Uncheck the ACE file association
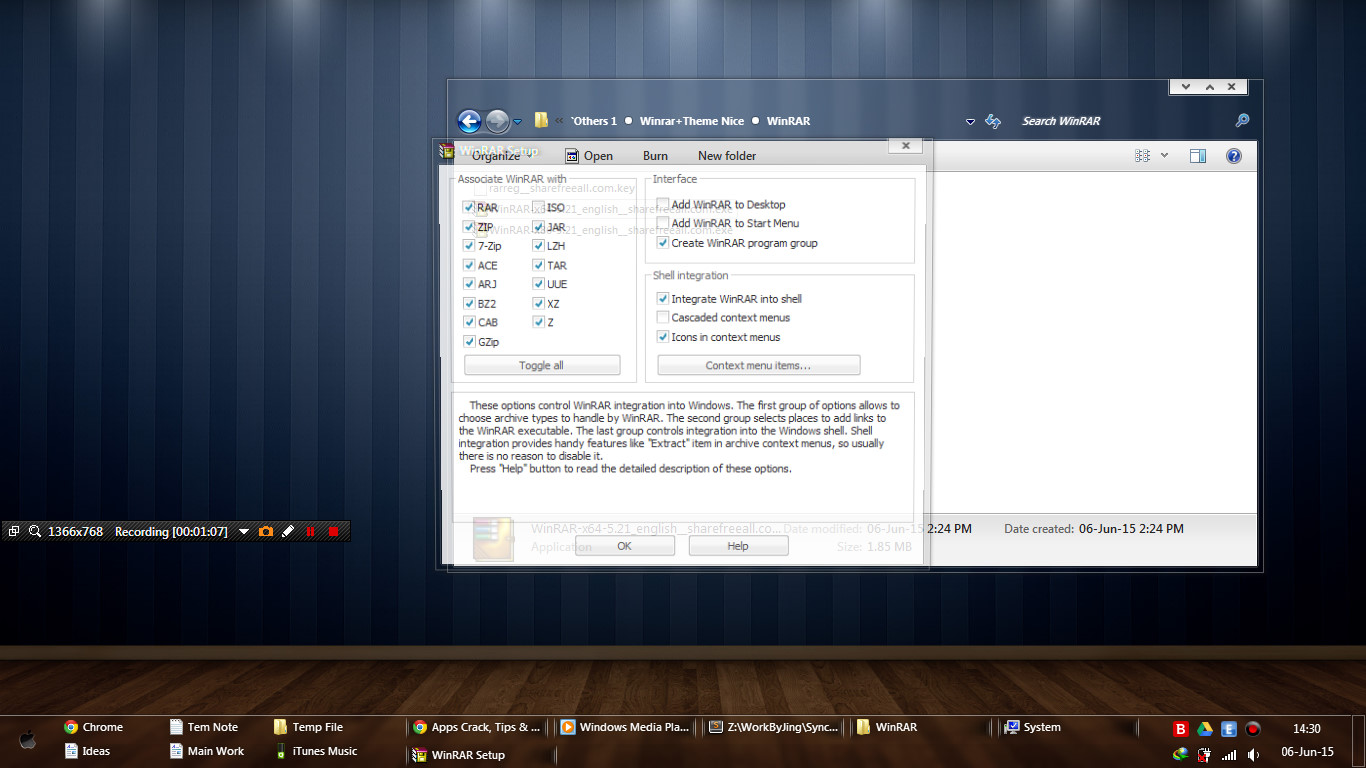The width and height of the screenshot is (1366, 768). [469, 265]
